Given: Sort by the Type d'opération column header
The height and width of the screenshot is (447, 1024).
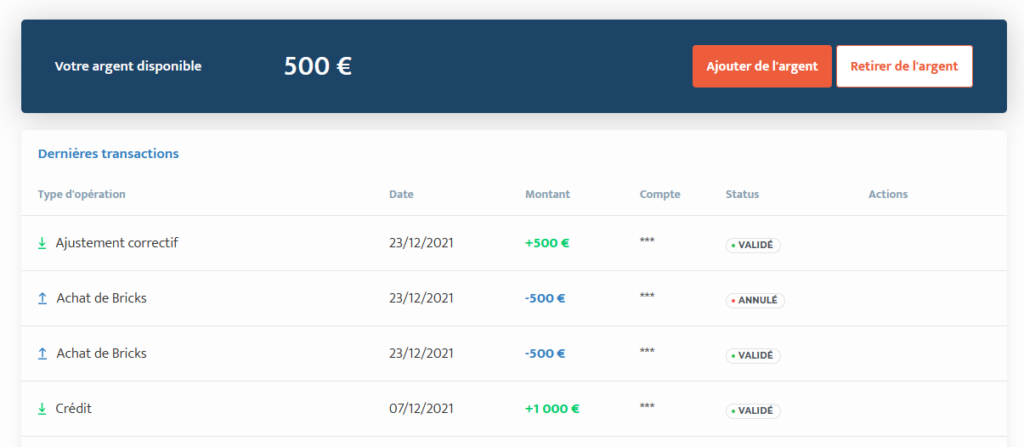Looking at the screenshot, I should pos(82,194).
